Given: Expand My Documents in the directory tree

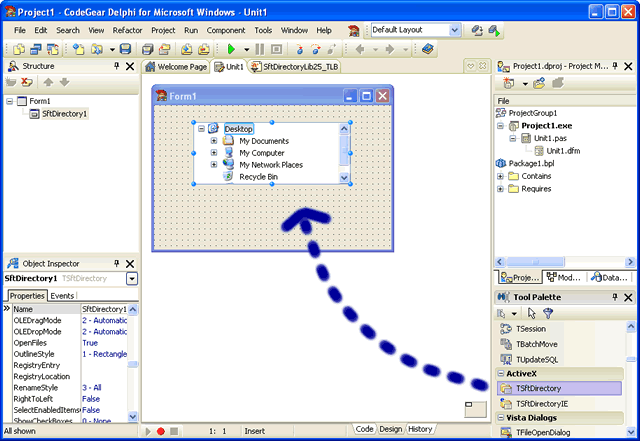Looking at the screenshot, I should click(214, 141).
